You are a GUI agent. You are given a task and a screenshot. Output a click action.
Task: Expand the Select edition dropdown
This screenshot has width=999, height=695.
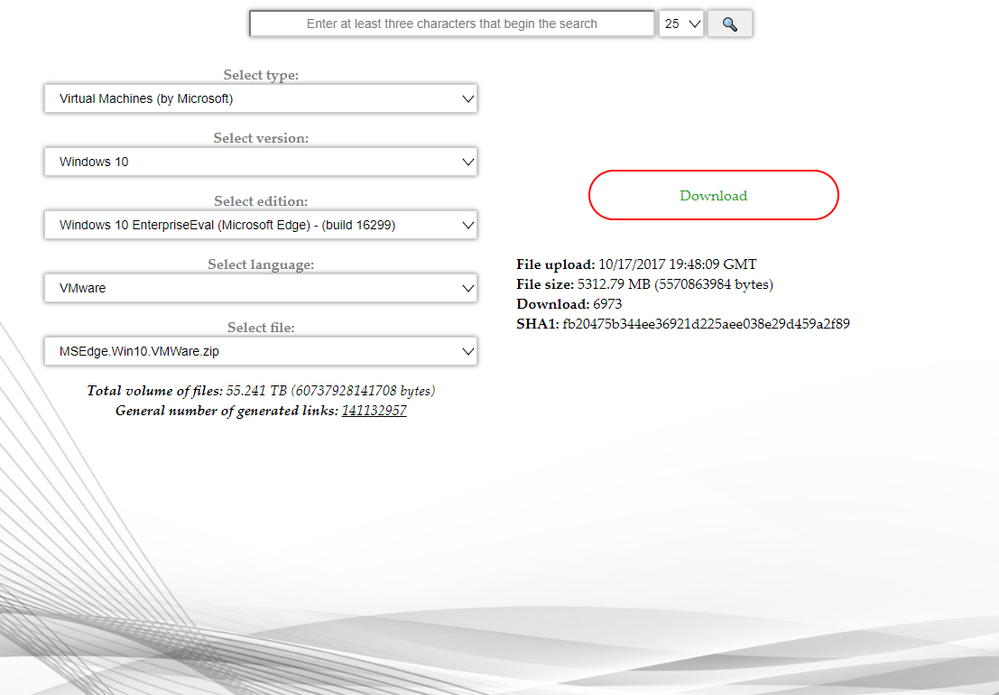point(261,225)
